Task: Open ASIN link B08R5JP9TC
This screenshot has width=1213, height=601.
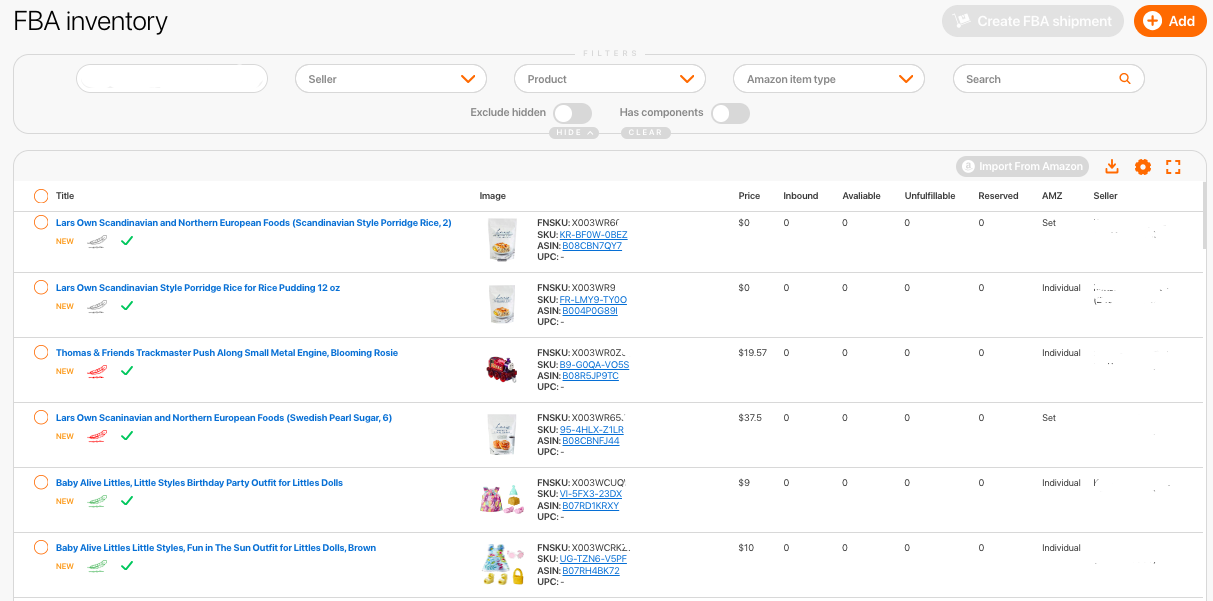Action: pos(590,376)
